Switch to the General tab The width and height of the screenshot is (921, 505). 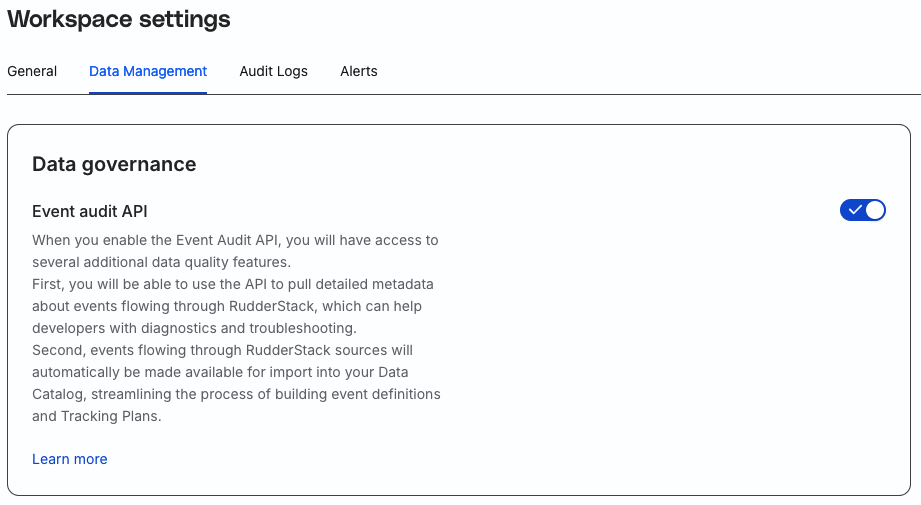pos(32,71)
